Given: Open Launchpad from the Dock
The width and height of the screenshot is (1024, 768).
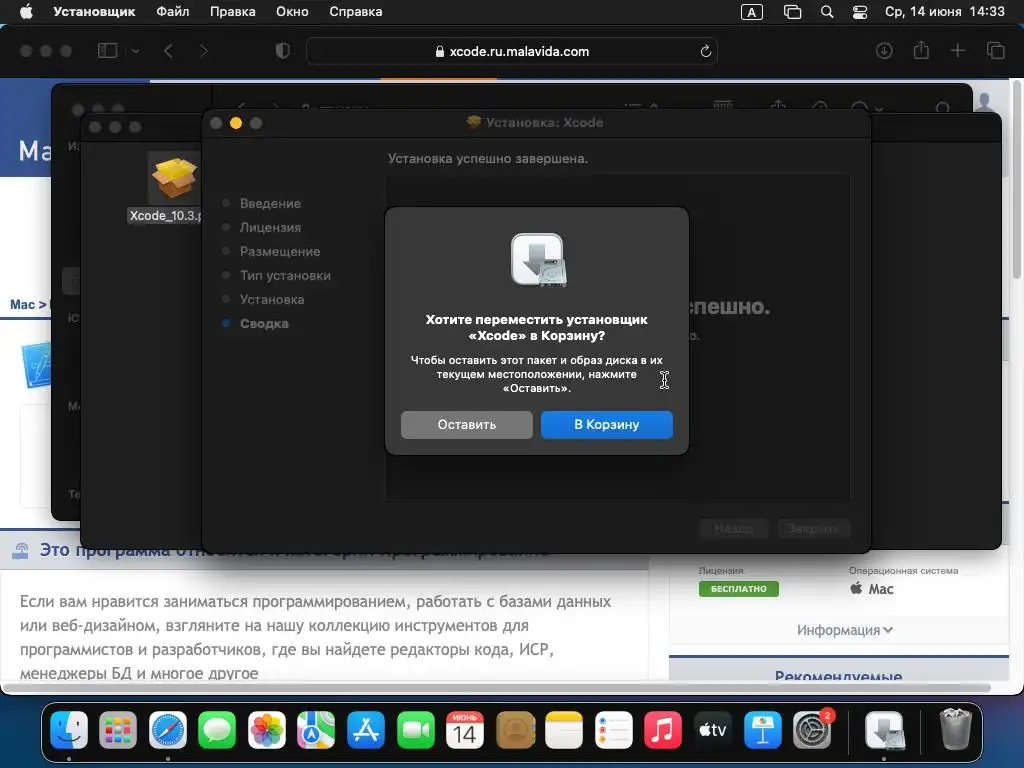Looking at the screenshot, I should click(x=118, y=730).
